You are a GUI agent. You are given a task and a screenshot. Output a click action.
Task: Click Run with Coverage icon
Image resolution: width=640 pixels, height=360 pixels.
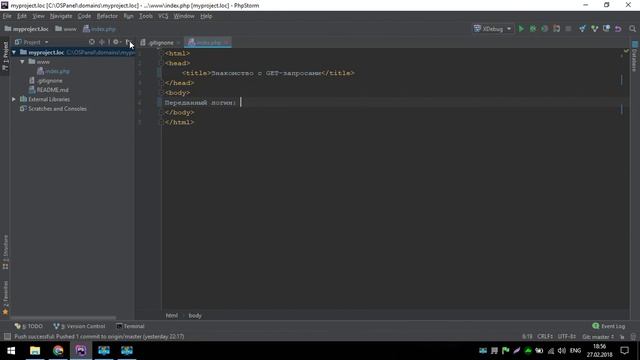[544, 29]
